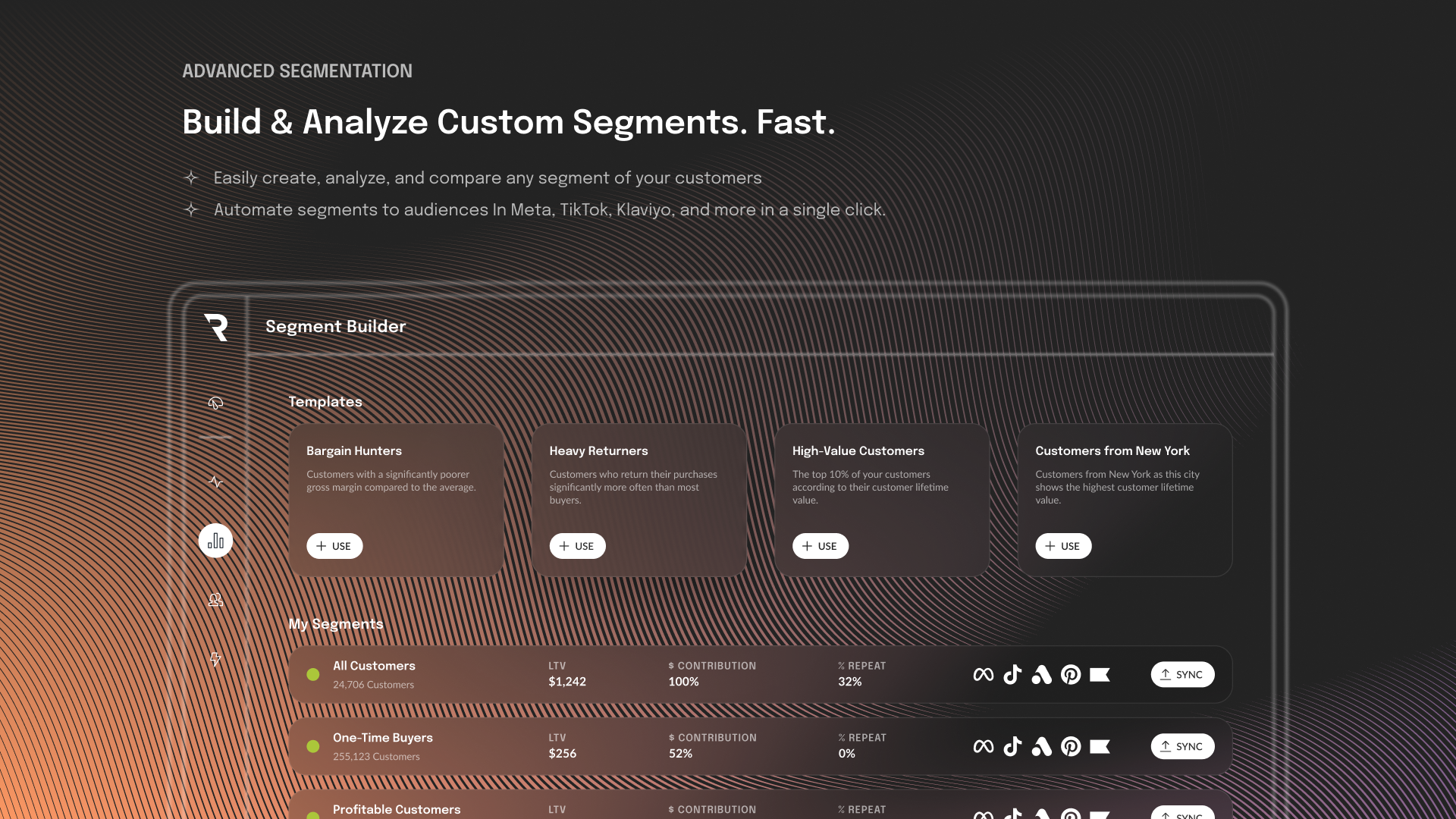Click Google Ads icon in One-Time Buyers row
The height and width of the screenshot is (819, 1456).
pos(1041,746)
